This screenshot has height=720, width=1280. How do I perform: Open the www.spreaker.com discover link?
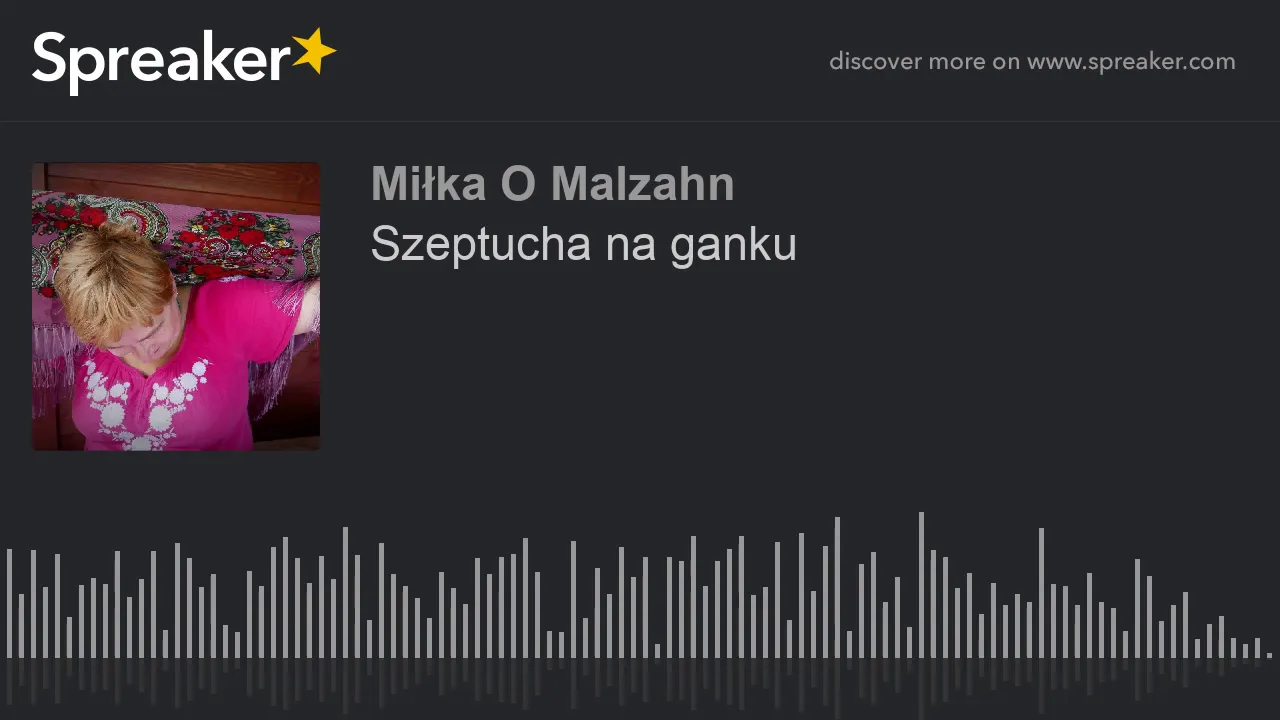[x=1131, y=61]
